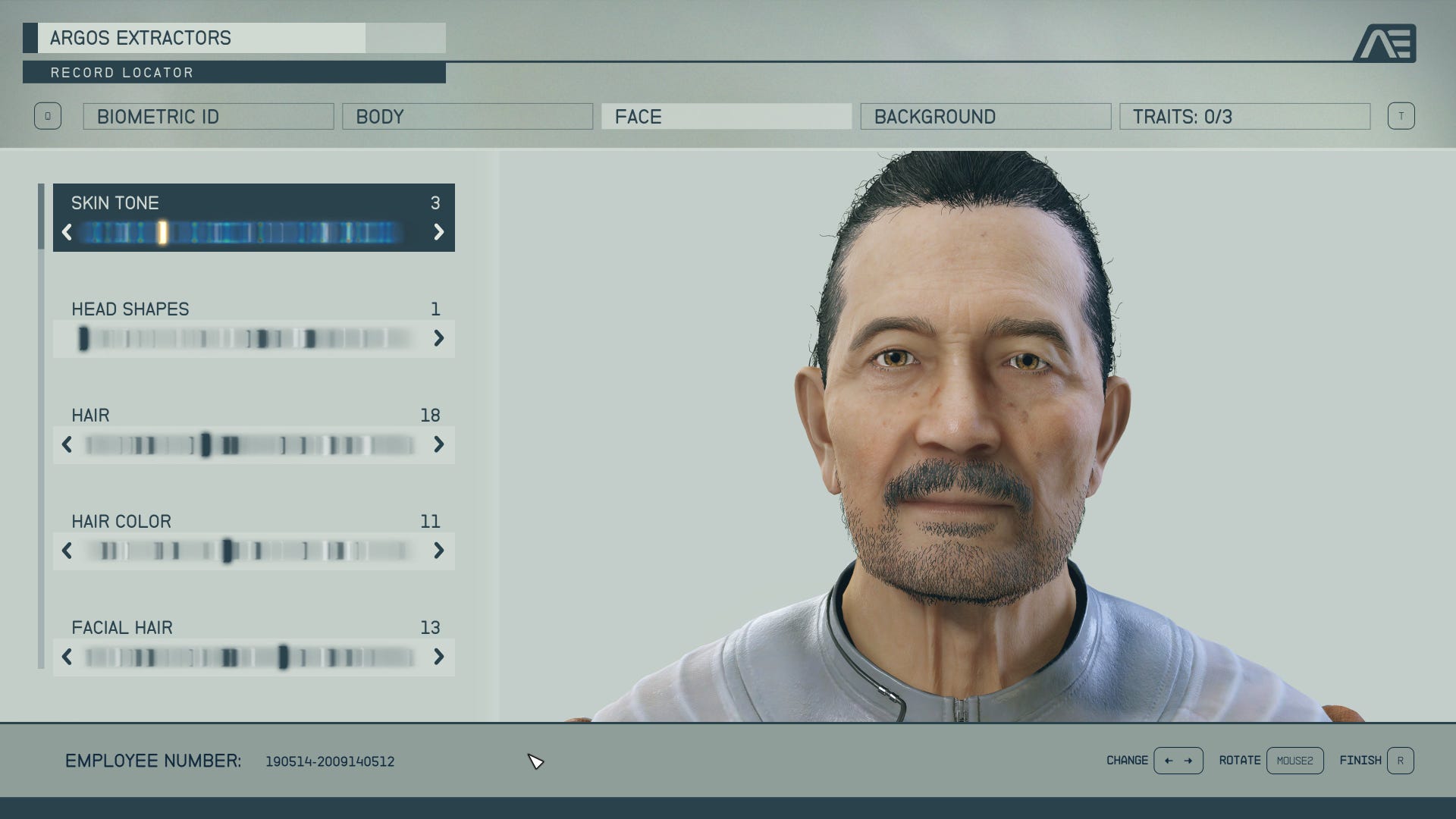Select the Background tab
The image size is (1456, 819).
985,117
